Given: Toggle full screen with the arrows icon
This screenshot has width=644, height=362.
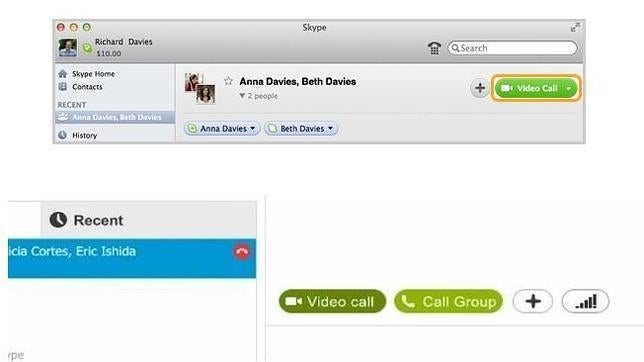Looking at the screenshot, I should pos(575,28).
